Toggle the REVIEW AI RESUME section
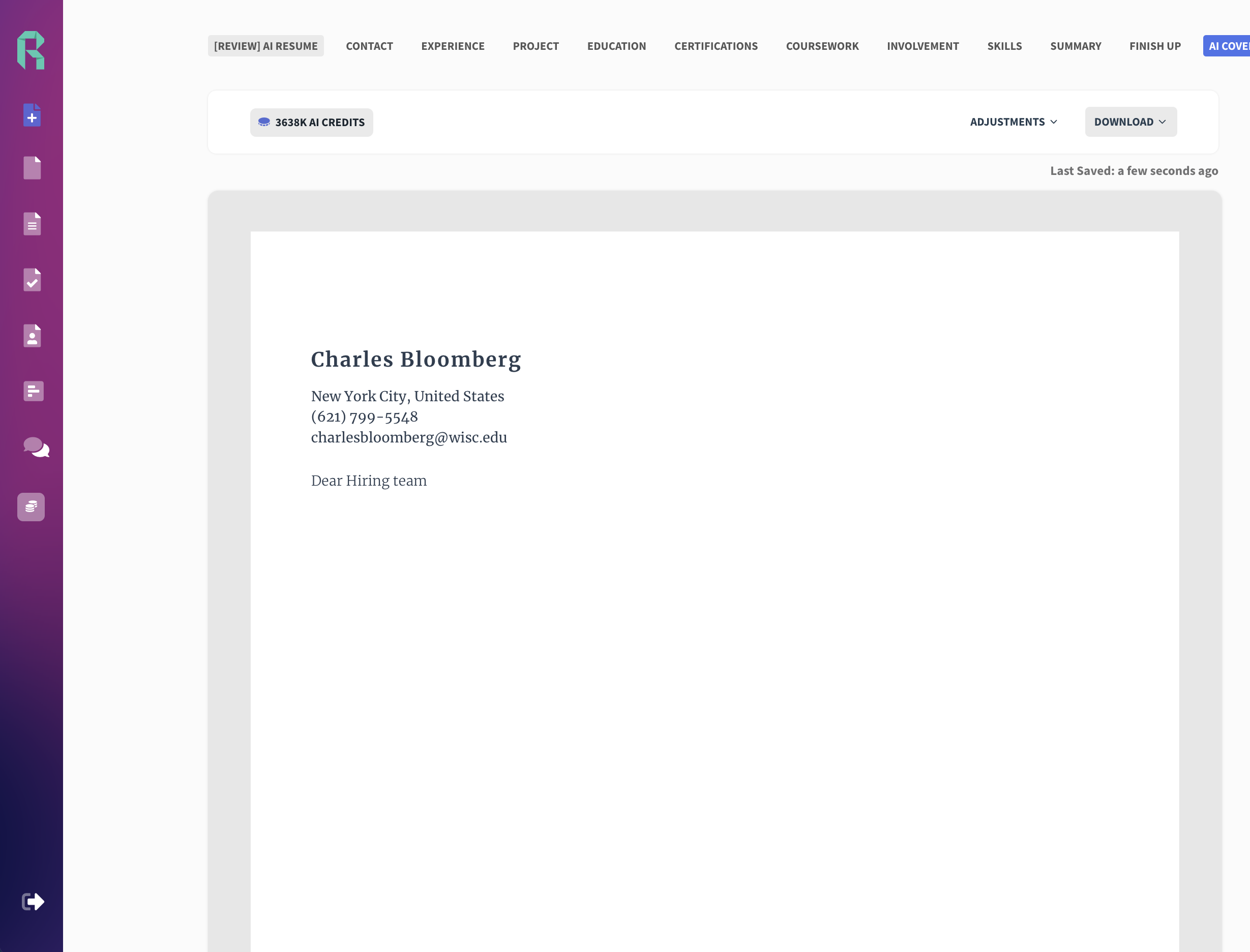Screen dimensions: 1250x952 pos(265,46)
